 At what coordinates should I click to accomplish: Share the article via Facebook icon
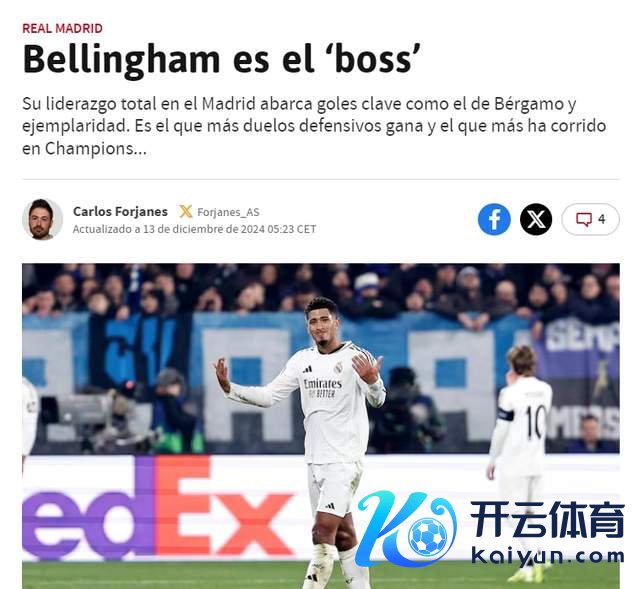[494, 219]
